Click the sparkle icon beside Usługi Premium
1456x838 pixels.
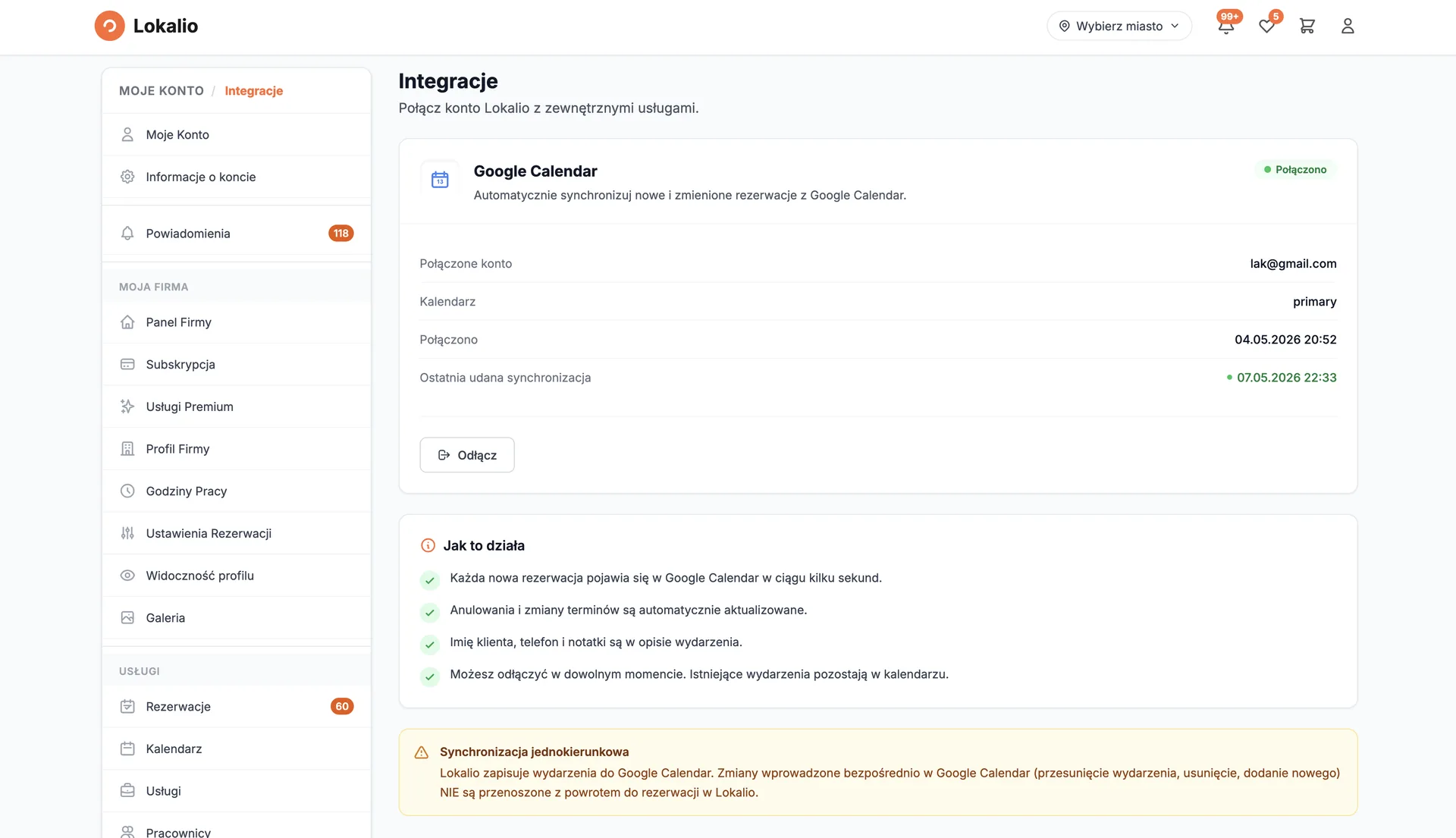tap(127, 406)
